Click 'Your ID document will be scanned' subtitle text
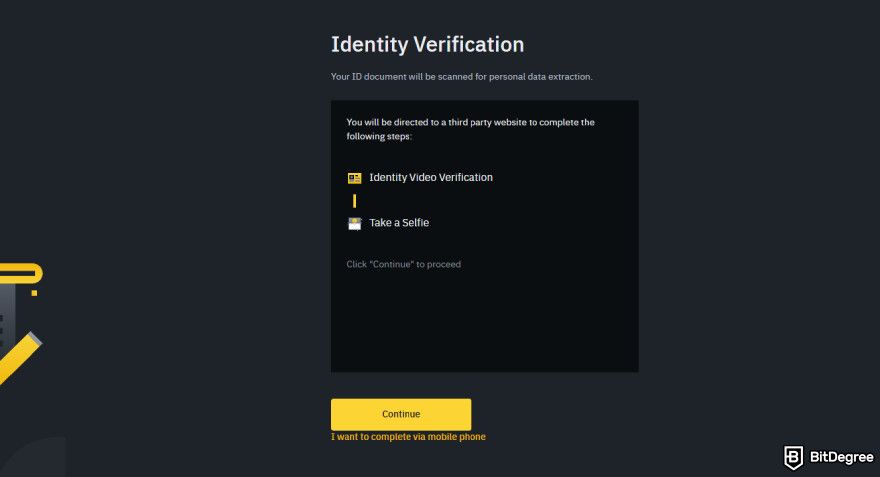Viewport: 880px width, 477px height. tap(461, 76)
